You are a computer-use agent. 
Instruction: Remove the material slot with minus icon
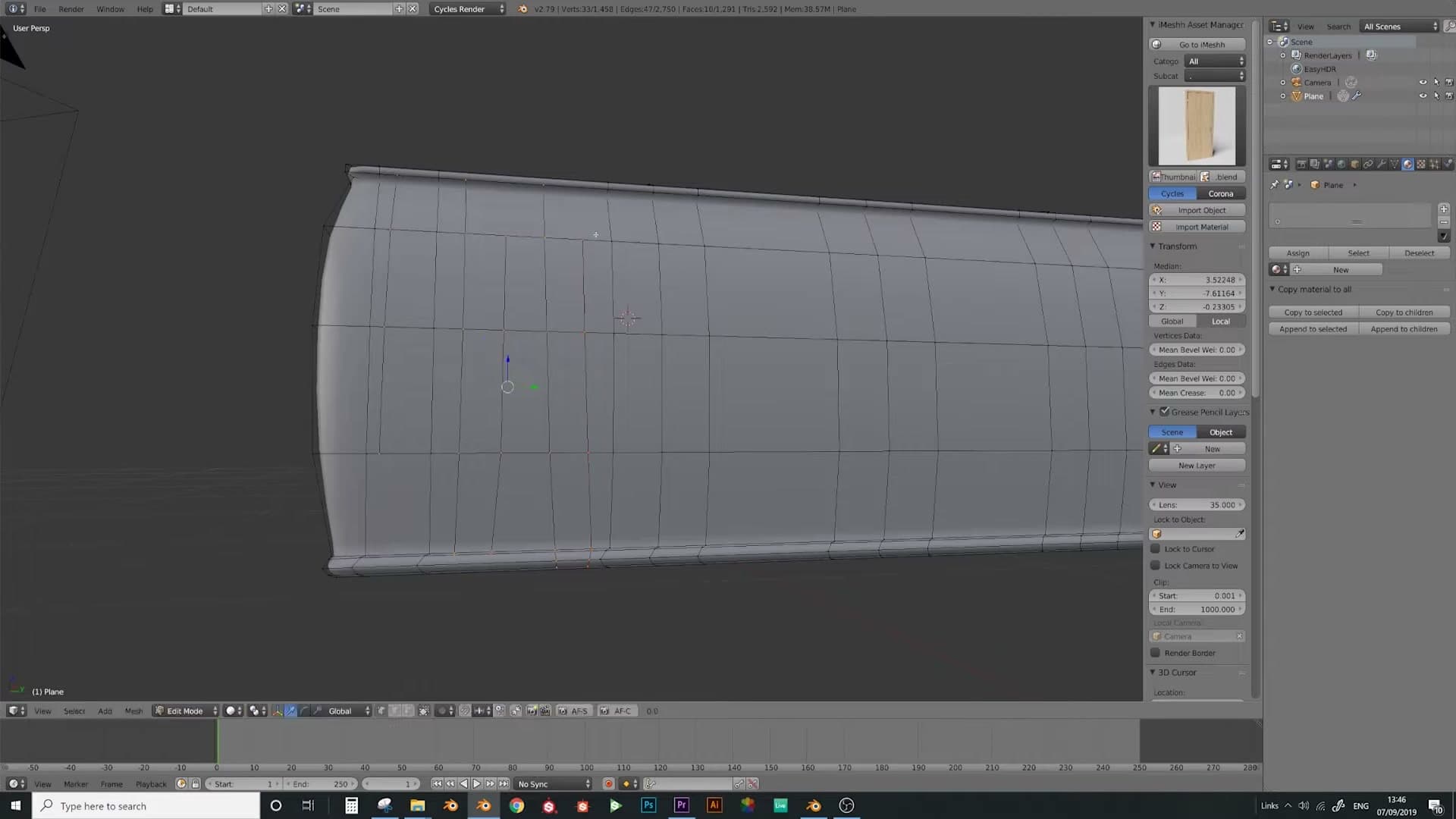(x=1444, y=222)
